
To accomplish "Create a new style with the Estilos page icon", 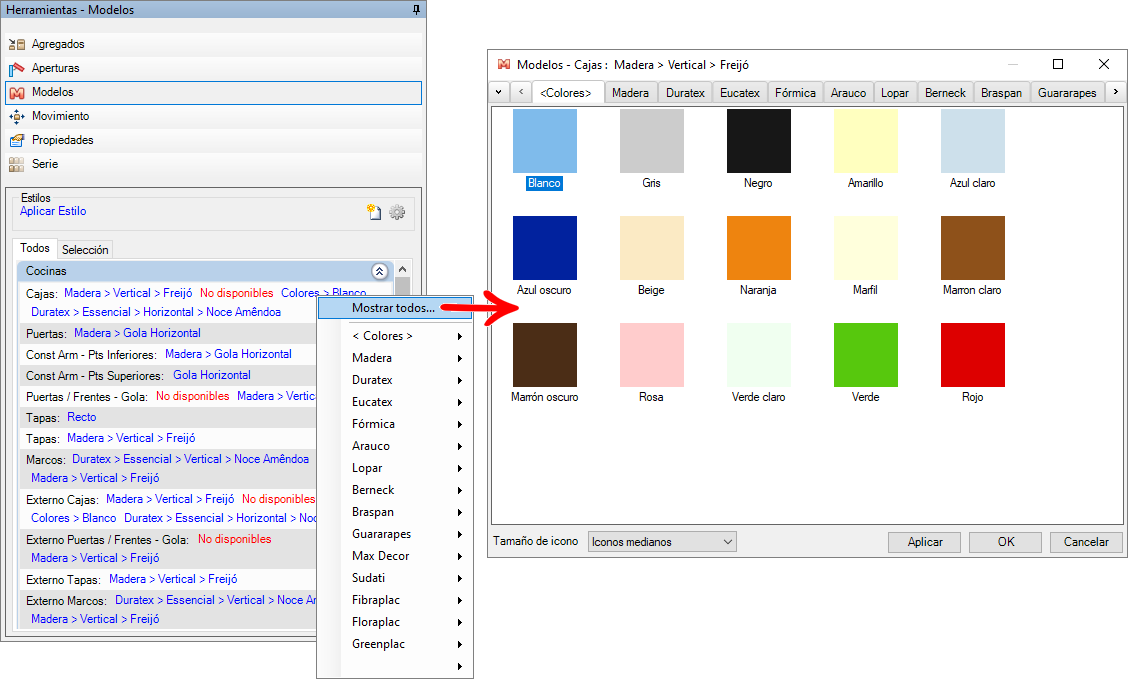I will tap(374, 212).
